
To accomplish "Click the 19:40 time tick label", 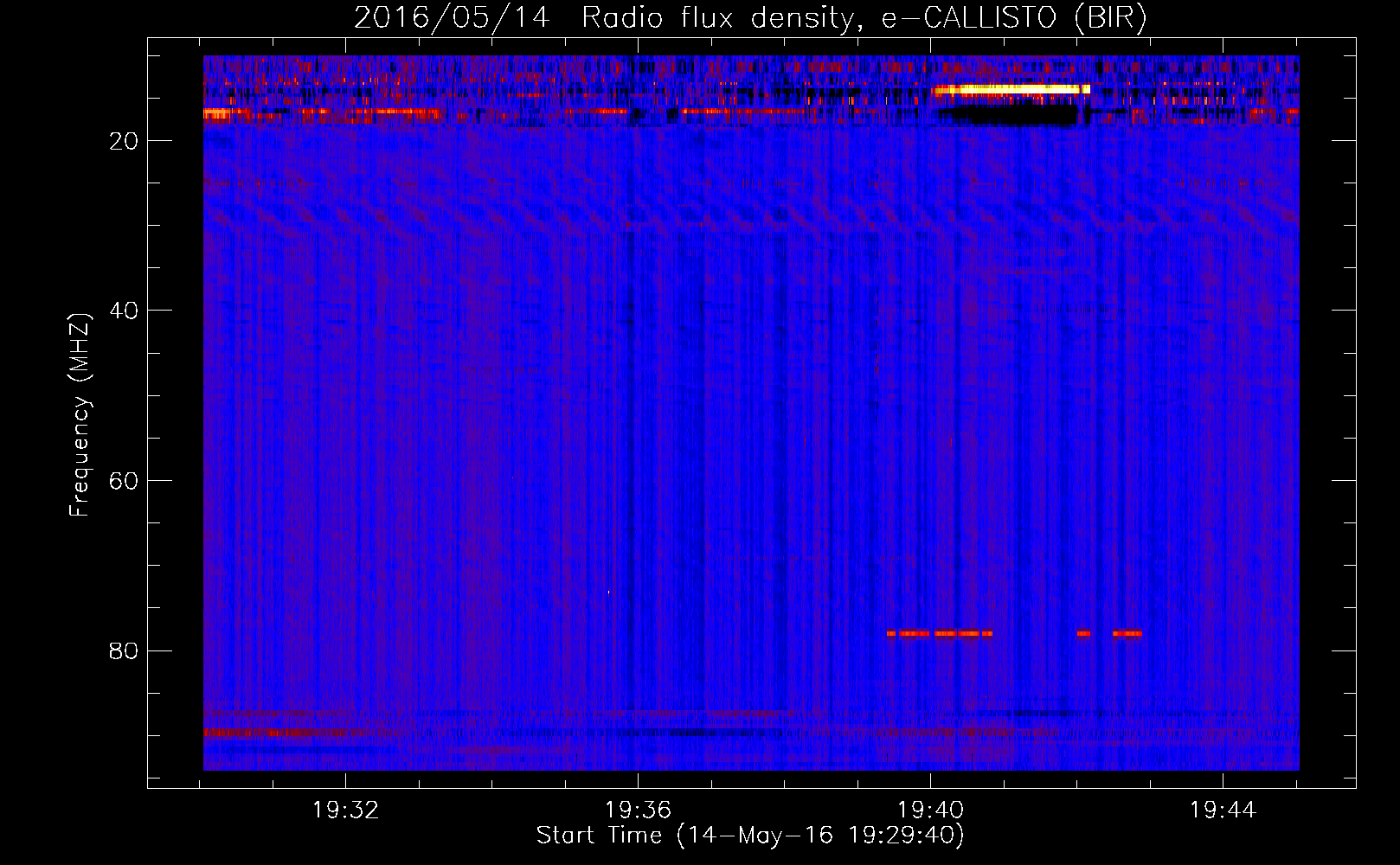I will click(930, 811).
